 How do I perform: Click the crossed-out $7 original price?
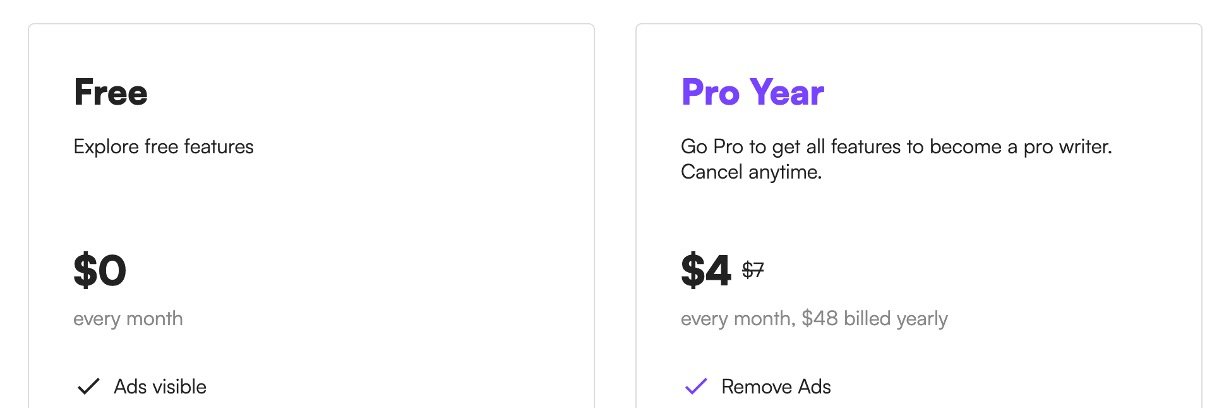[x=753, y=270]
